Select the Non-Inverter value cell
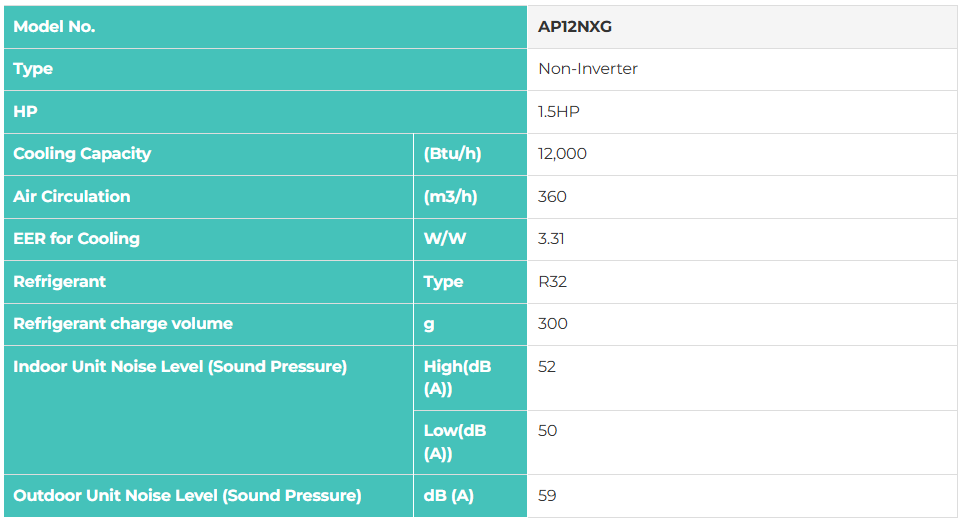961x523 pixels. pos(588,69)
